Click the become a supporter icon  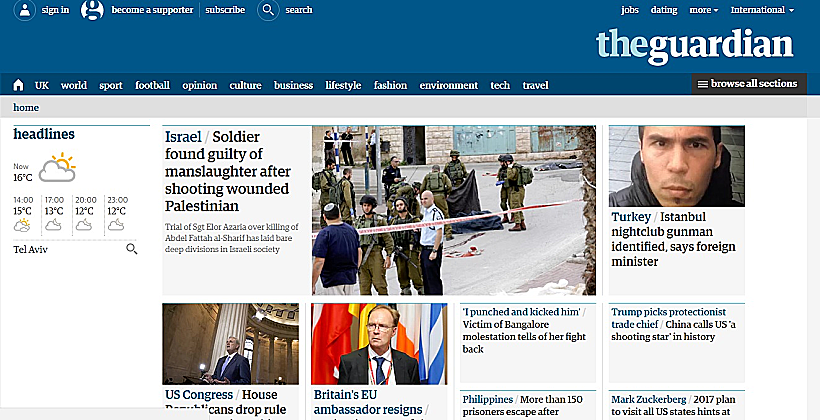click(x=92, y=10)
